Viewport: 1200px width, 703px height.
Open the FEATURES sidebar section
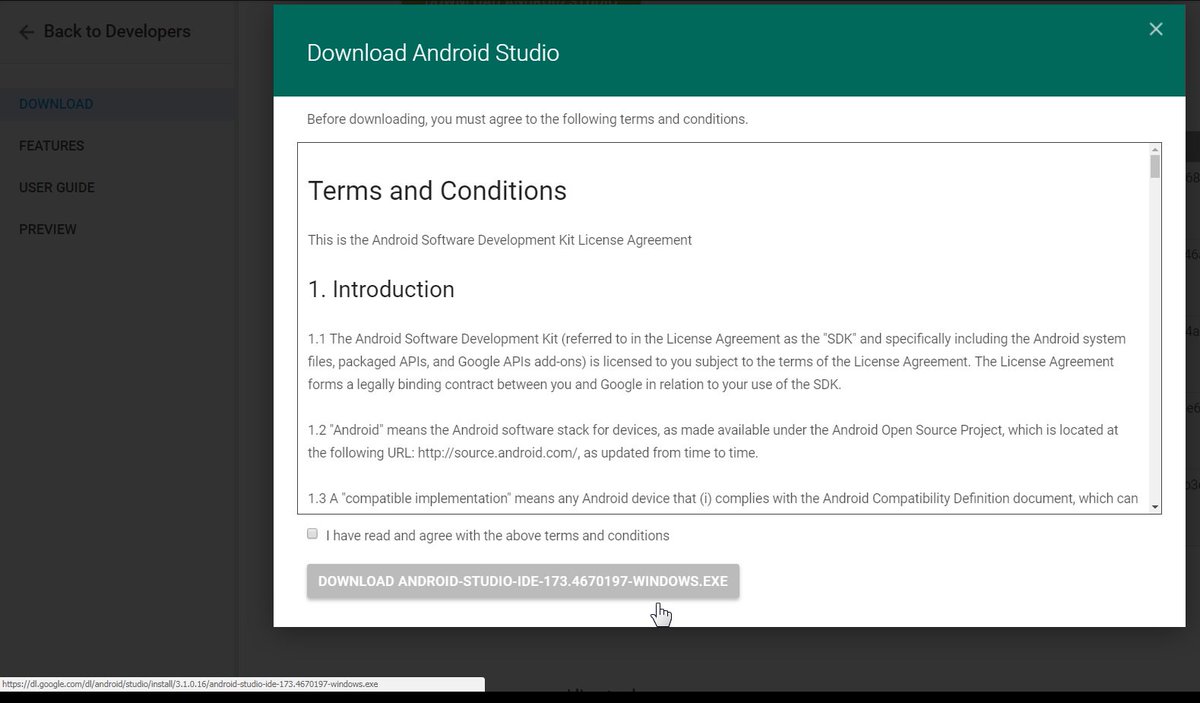(52, 146)
